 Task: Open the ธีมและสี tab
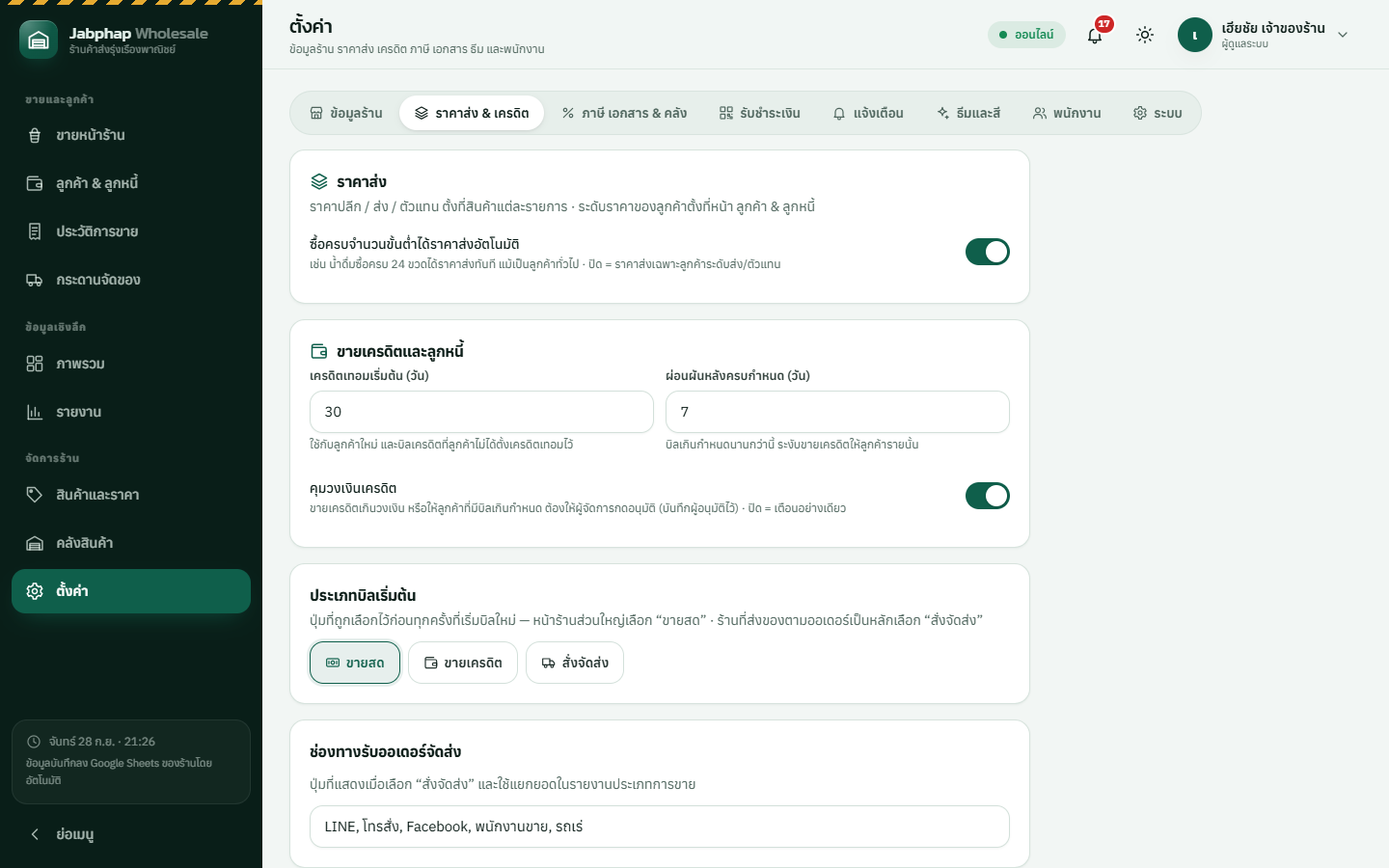pyautogui.click(x=968, y=113)
